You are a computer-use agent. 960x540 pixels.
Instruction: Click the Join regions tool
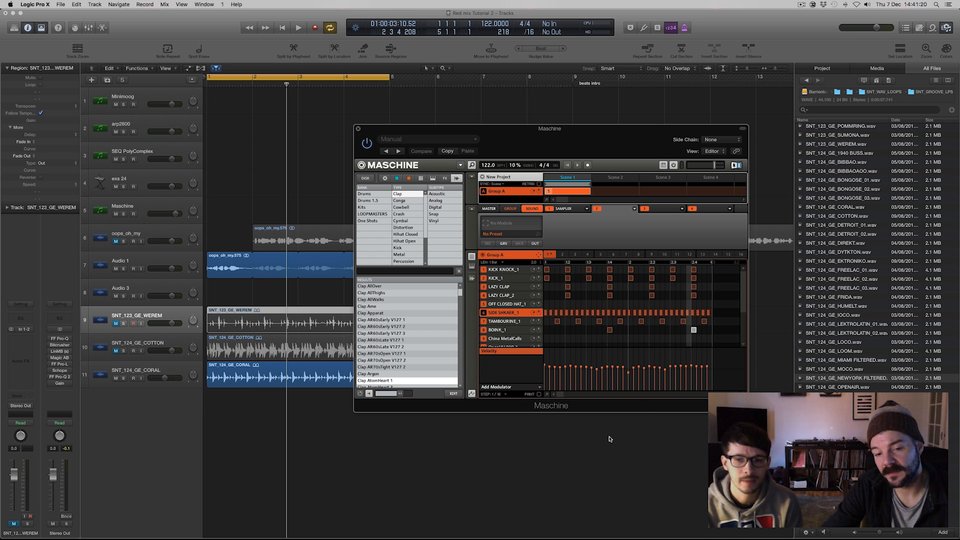(x=362, y=50)
